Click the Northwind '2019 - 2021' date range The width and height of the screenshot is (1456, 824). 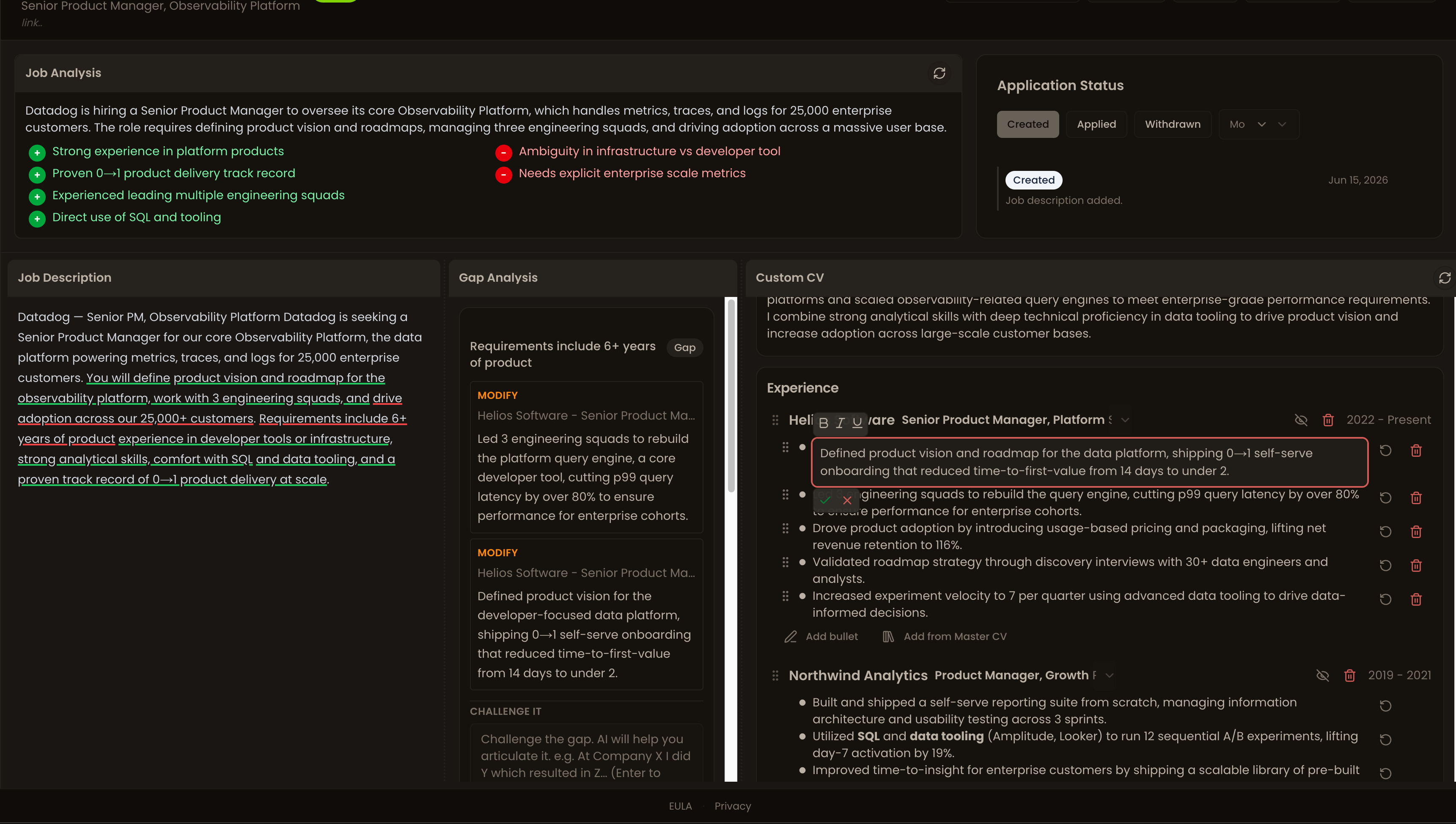pos(1399,675)
